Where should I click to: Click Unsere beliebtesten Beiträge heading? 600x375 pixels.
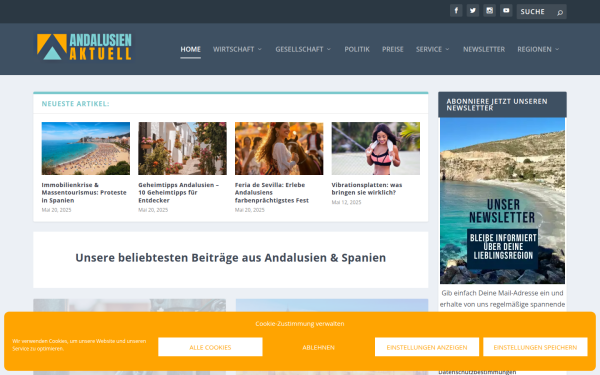tap(230, 258)
